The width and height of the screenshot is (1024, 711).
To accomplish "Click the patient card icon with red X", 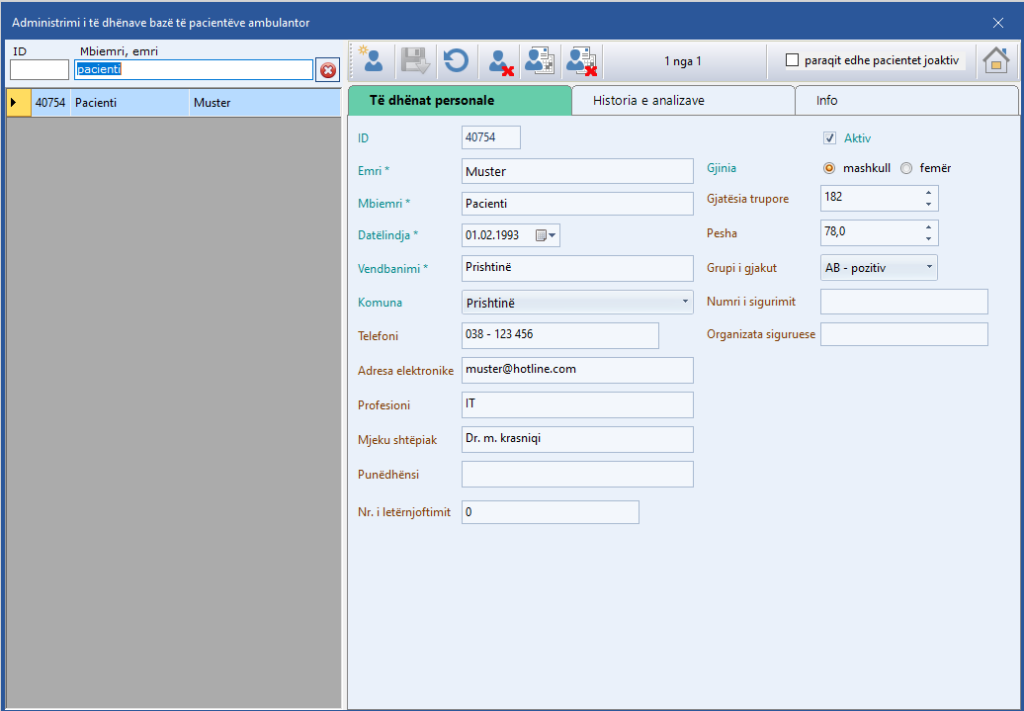I will (582, 61).
